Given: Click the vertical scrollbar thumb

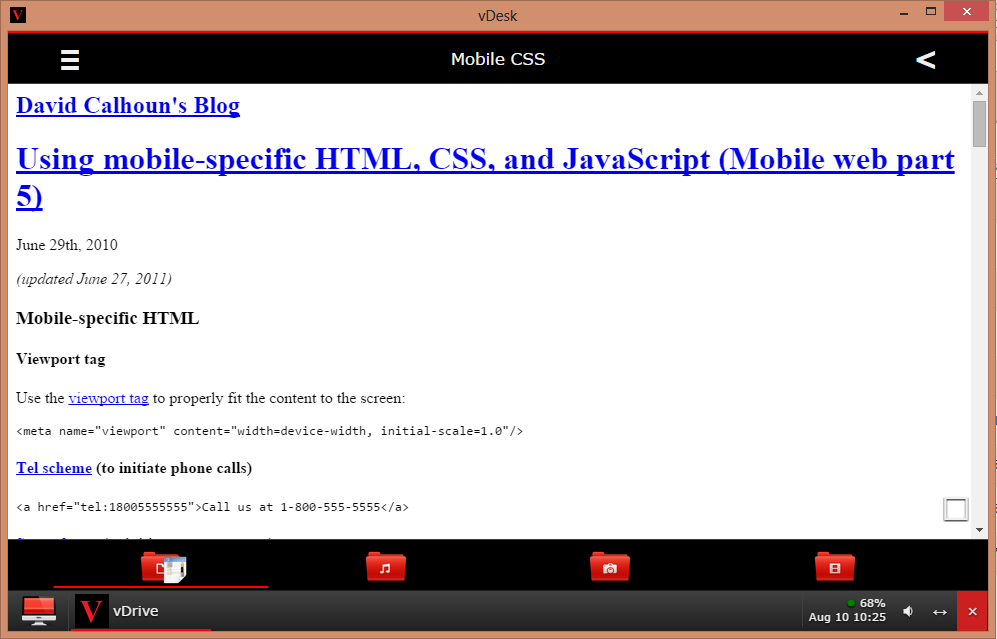Looking at the screenshot, I should tap(979, 123).
